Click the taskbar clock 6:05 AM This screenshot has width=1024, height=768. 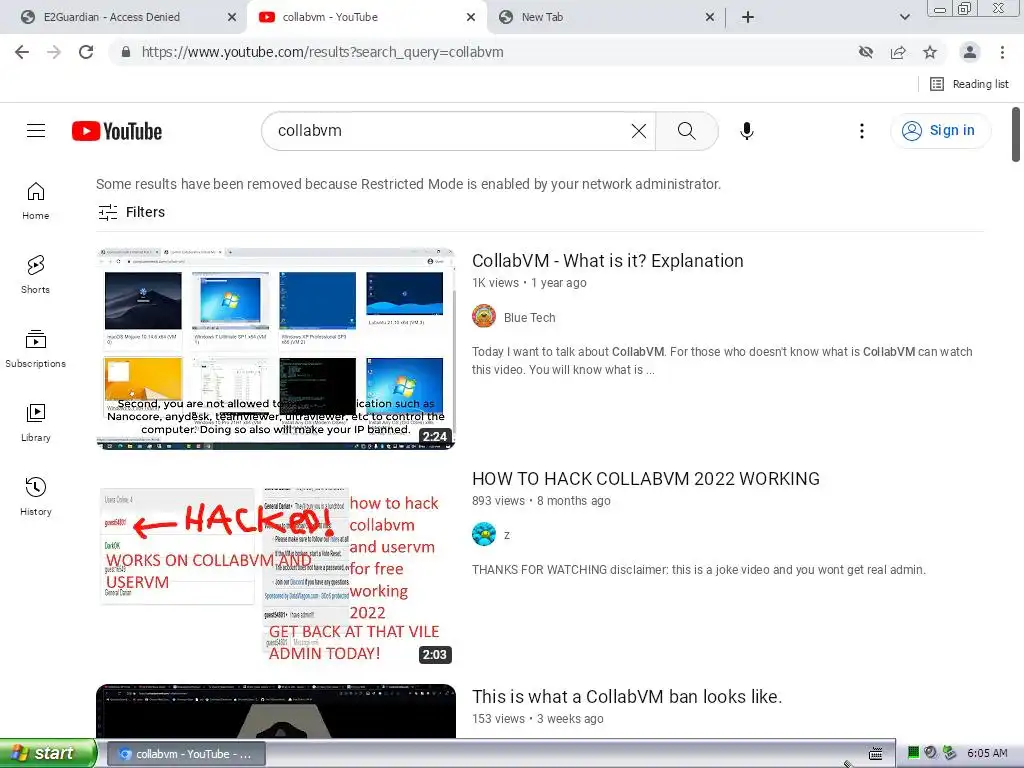pos(987,753)
